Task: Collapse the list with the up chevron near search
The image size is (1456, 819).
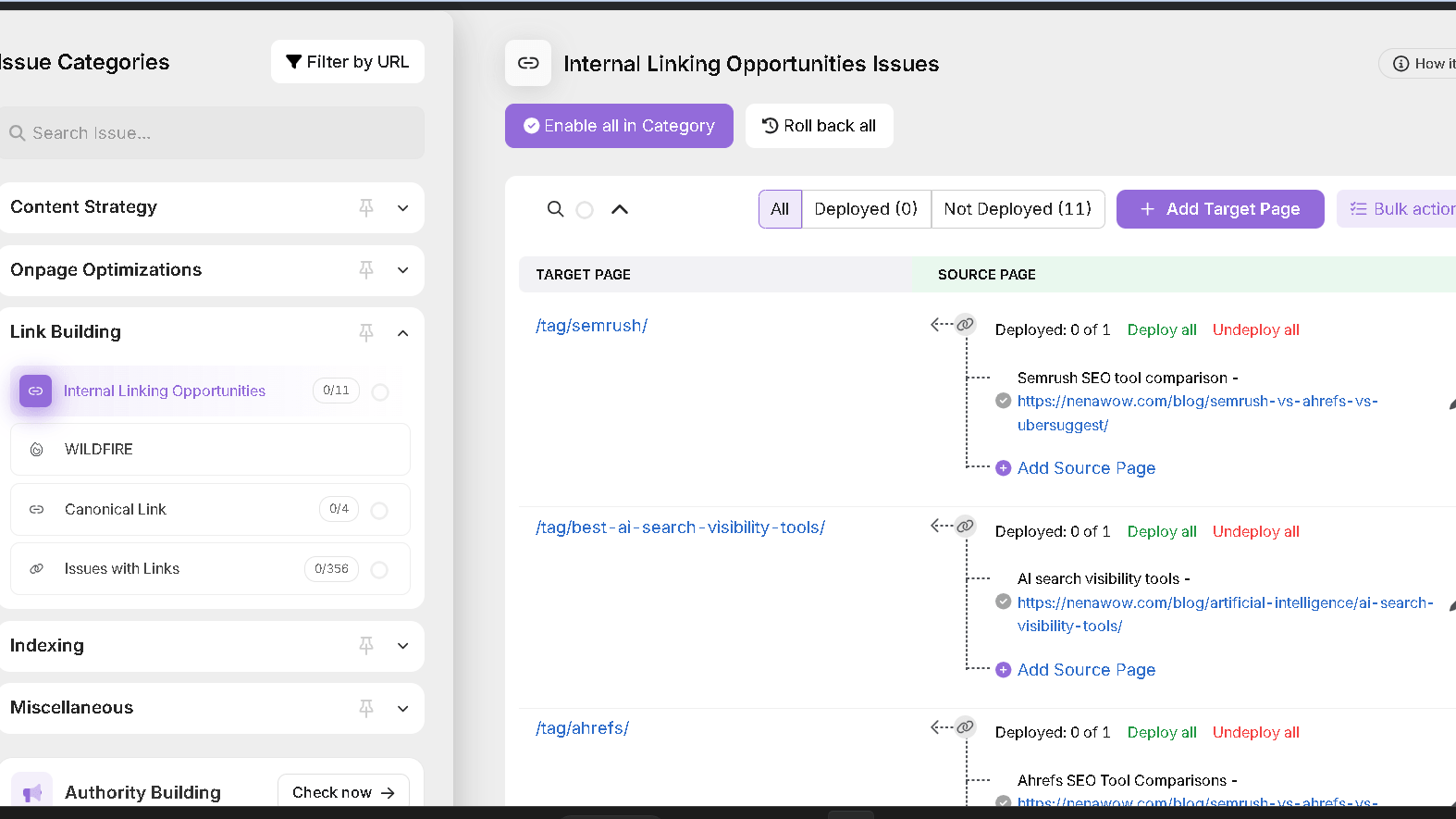Action: (620, 209)
